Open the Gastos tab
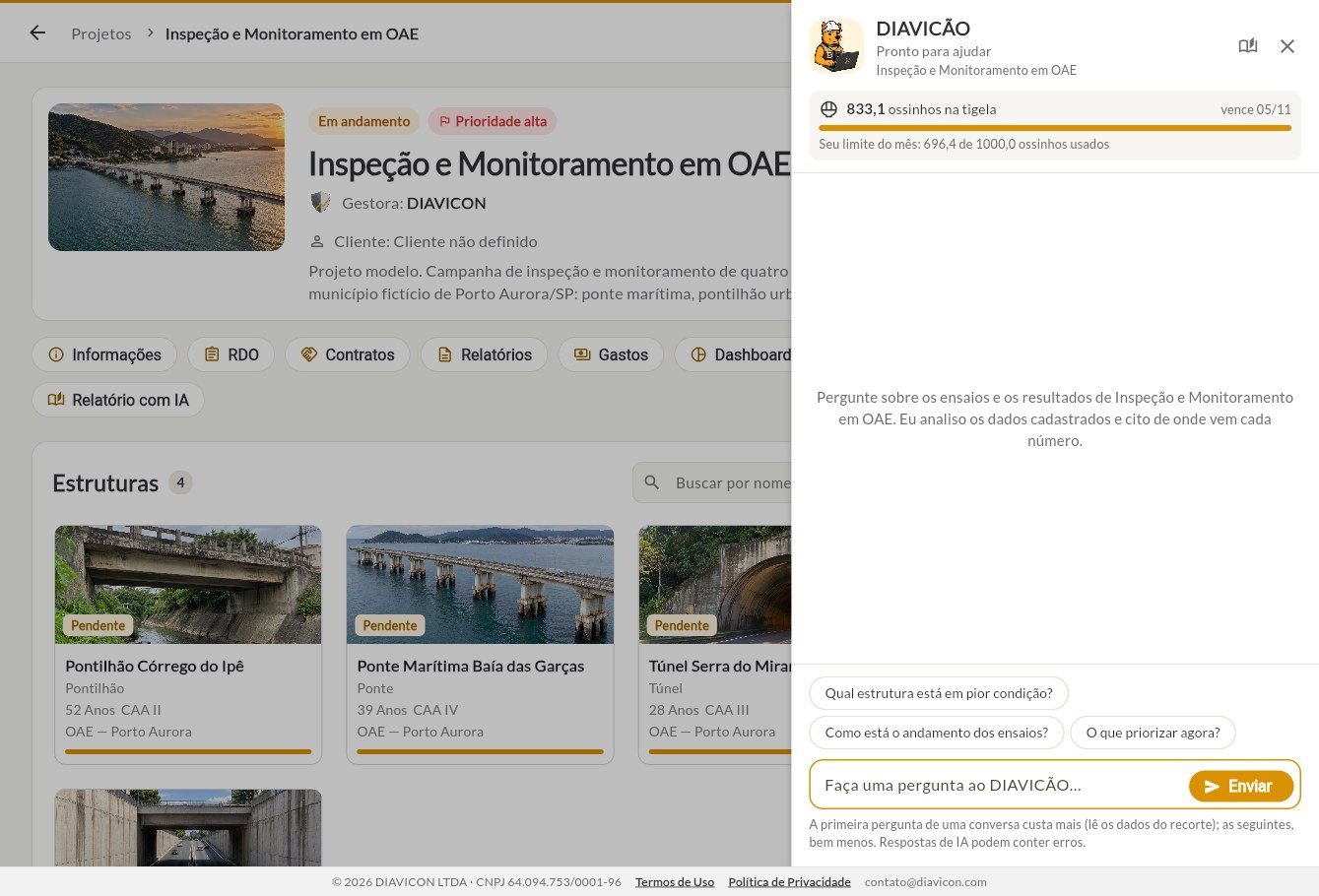Screen dimensions: 1319x896 [x=611, y=354]
